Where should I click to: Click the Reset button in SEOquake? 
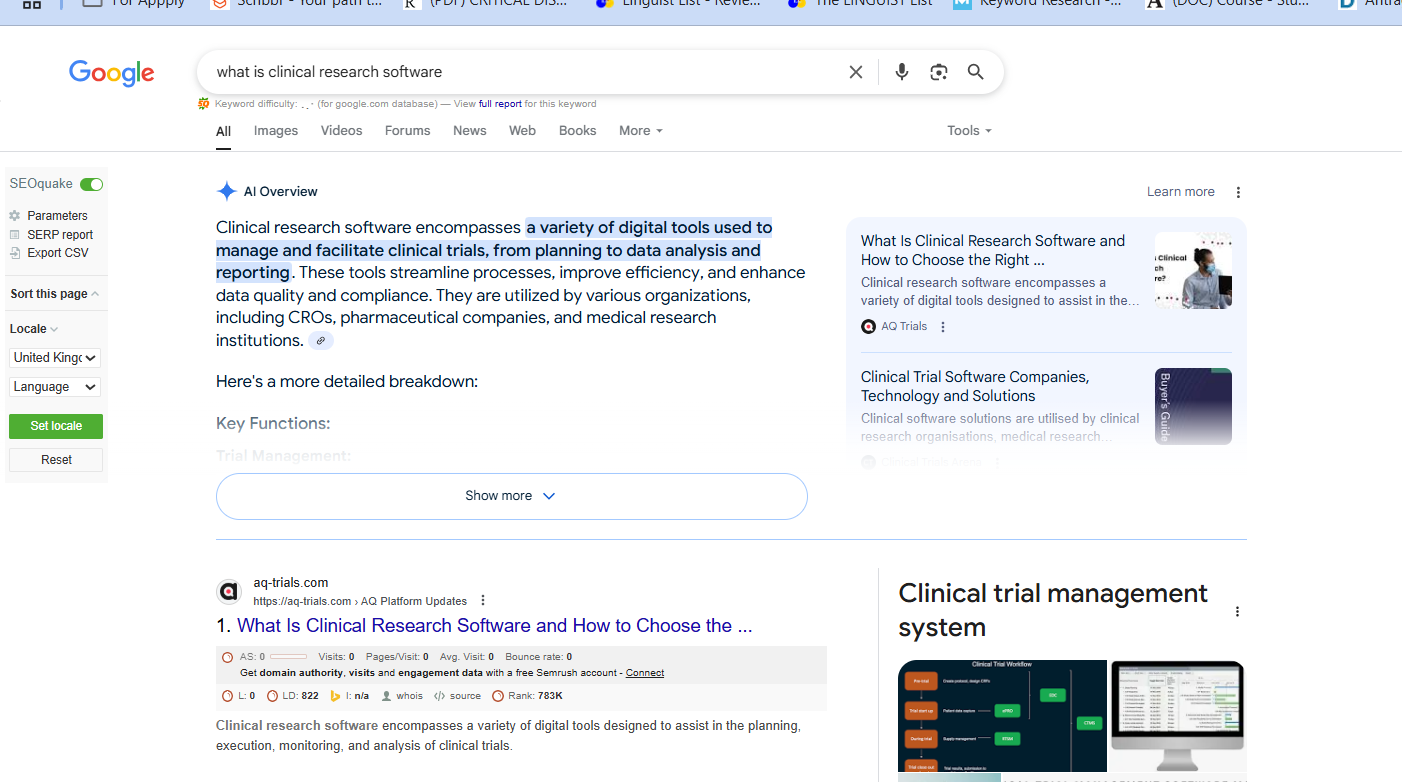point(56,460)
